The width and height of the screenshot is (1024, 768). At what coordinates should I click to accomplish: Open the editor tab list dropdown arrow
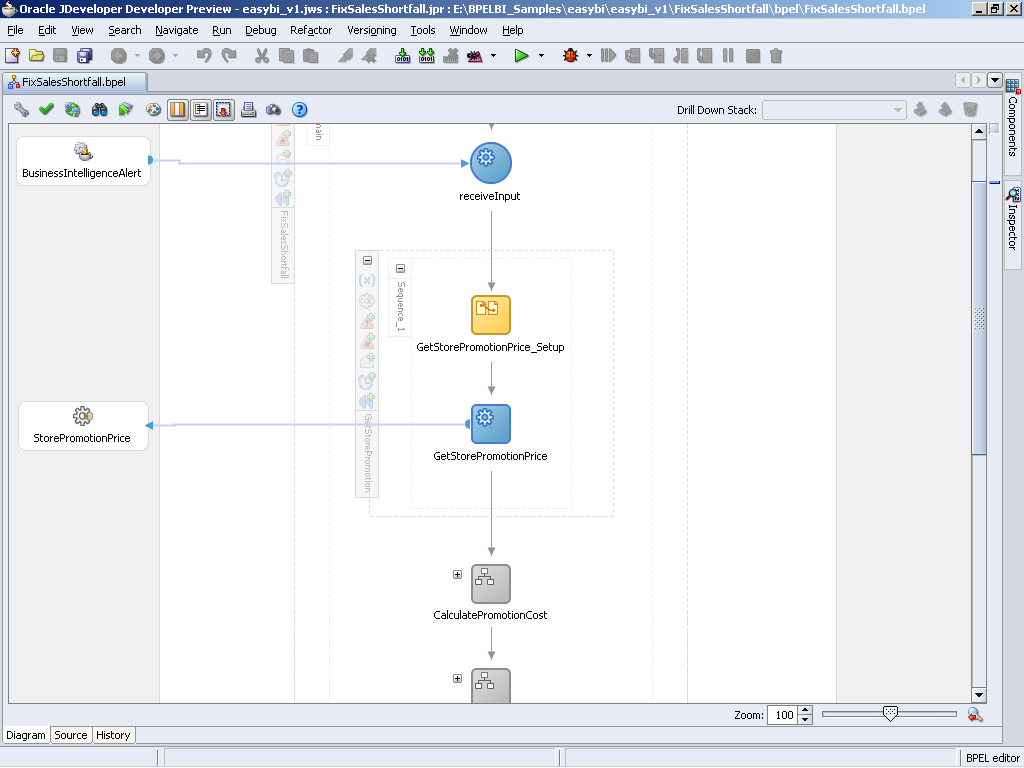[995, 80]
